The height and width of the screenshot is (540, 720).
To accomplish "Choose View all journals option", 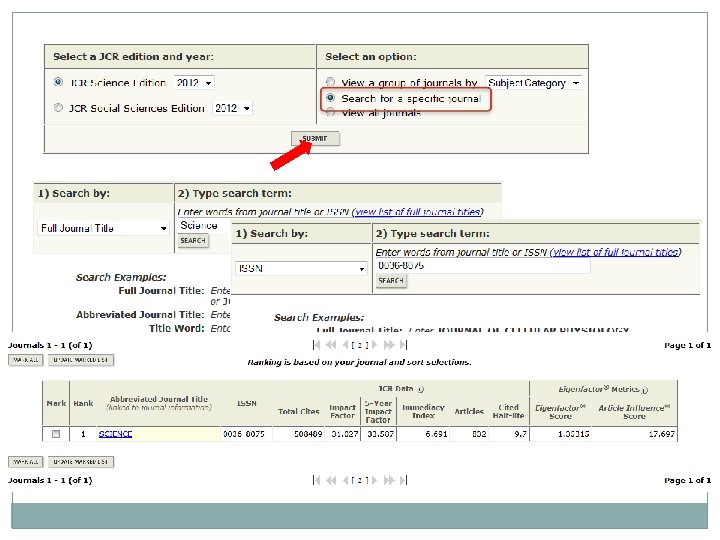I will [330, 112].
